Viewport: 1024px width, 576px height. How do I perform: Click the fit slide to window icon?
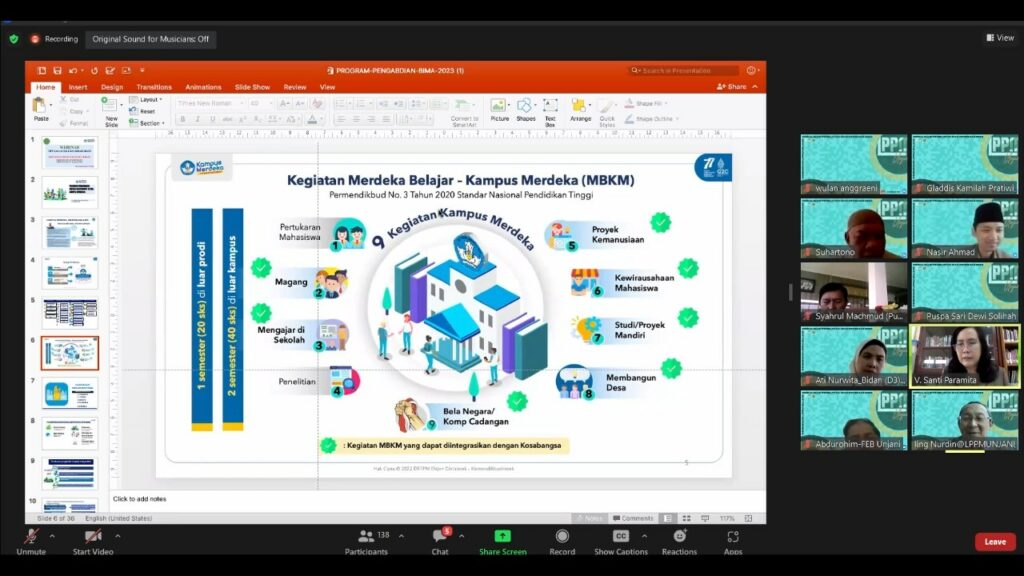[748, 518]
